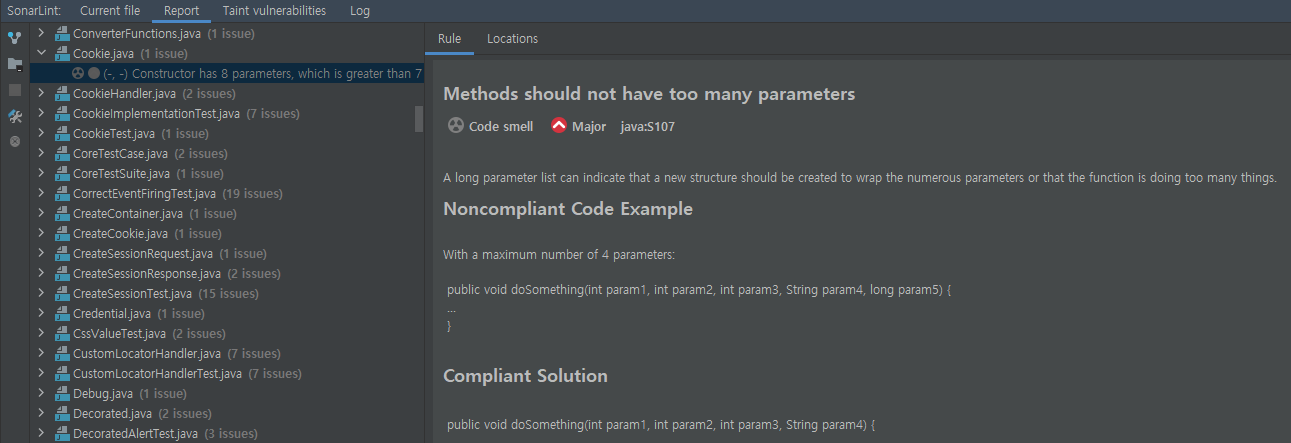Viewport: 1291px width, 443px height.
Task: Collapse Cookie.java node
Action: tap(41, 53)
